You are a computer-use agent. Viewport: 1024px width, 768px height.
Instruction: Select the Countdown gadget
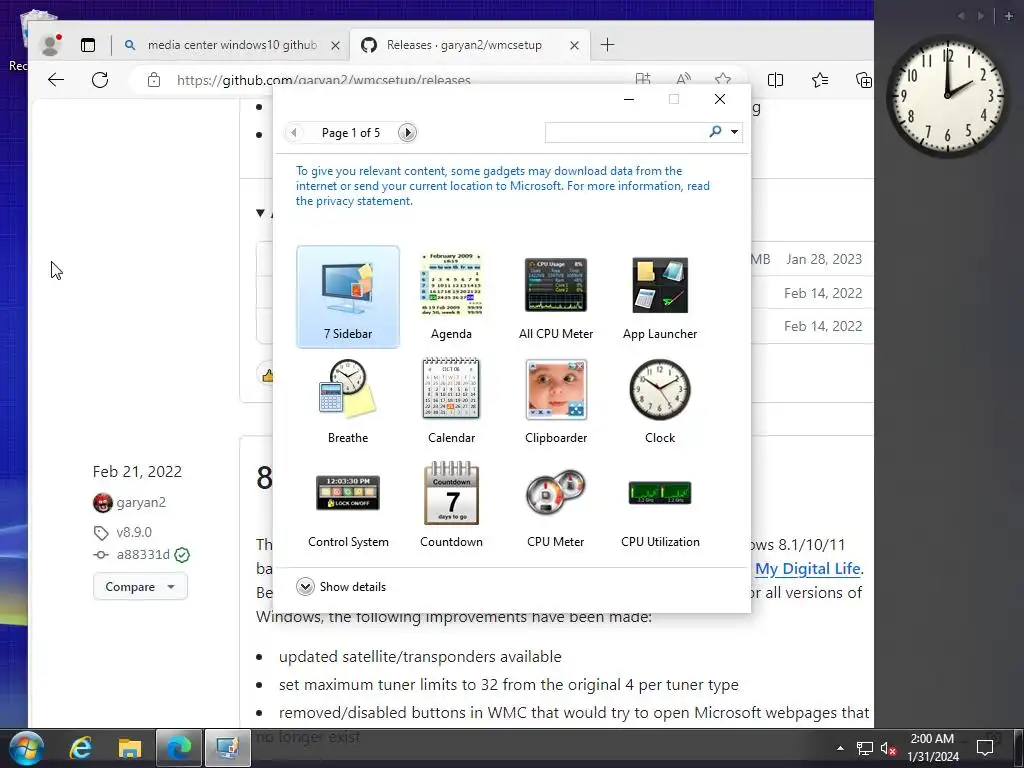(x=451, y=505)
